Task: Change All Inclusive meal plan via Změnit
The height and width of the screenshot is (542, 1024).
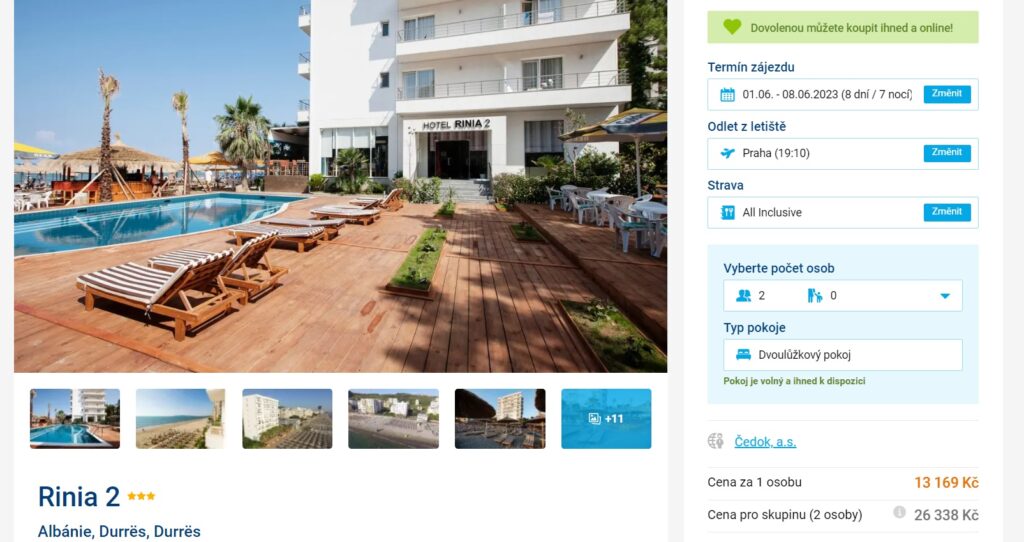Action: pos(947,212)
